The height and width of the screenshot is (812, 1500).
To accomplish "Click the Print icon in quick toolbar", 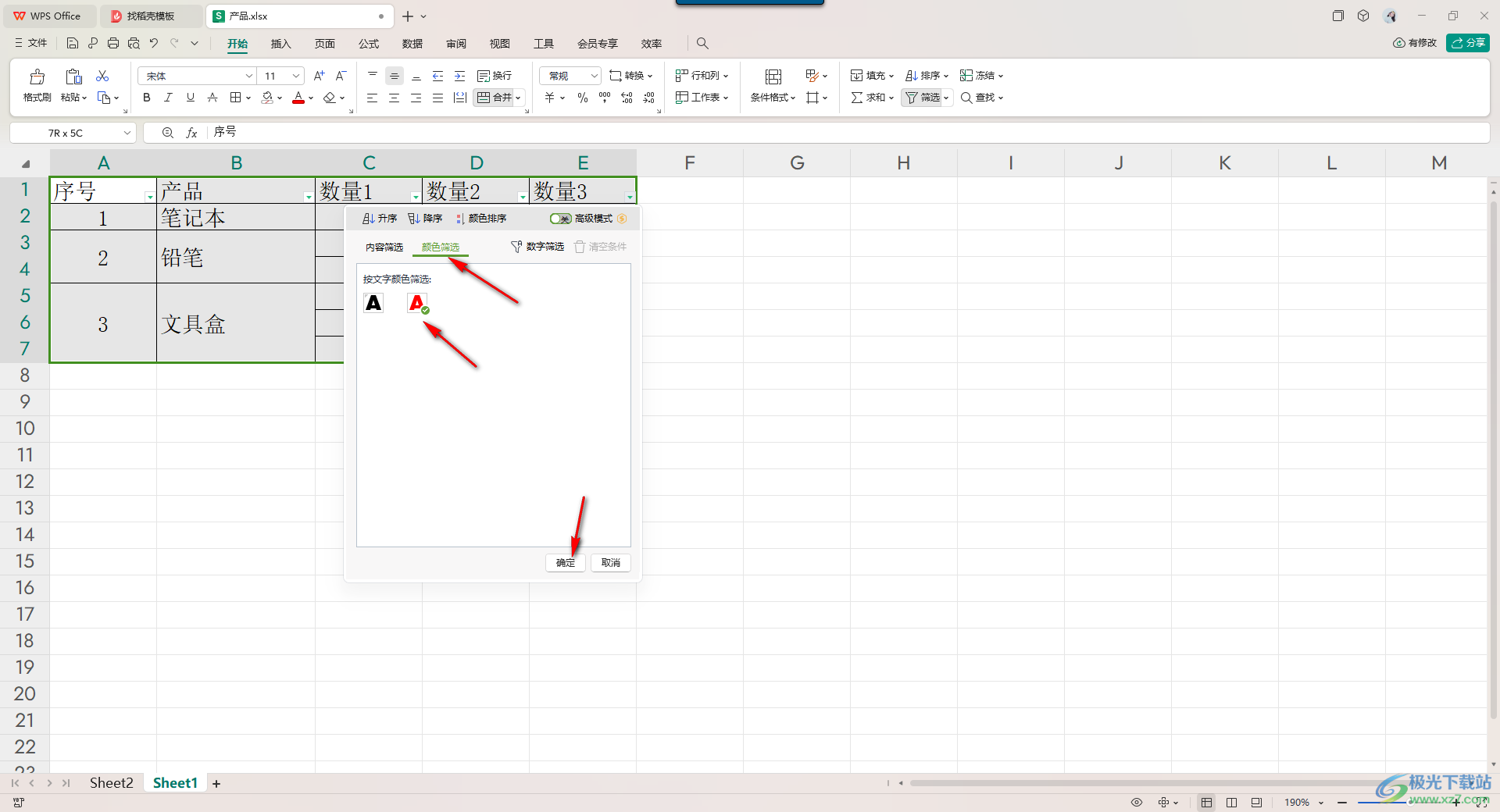I will (113, 43).
